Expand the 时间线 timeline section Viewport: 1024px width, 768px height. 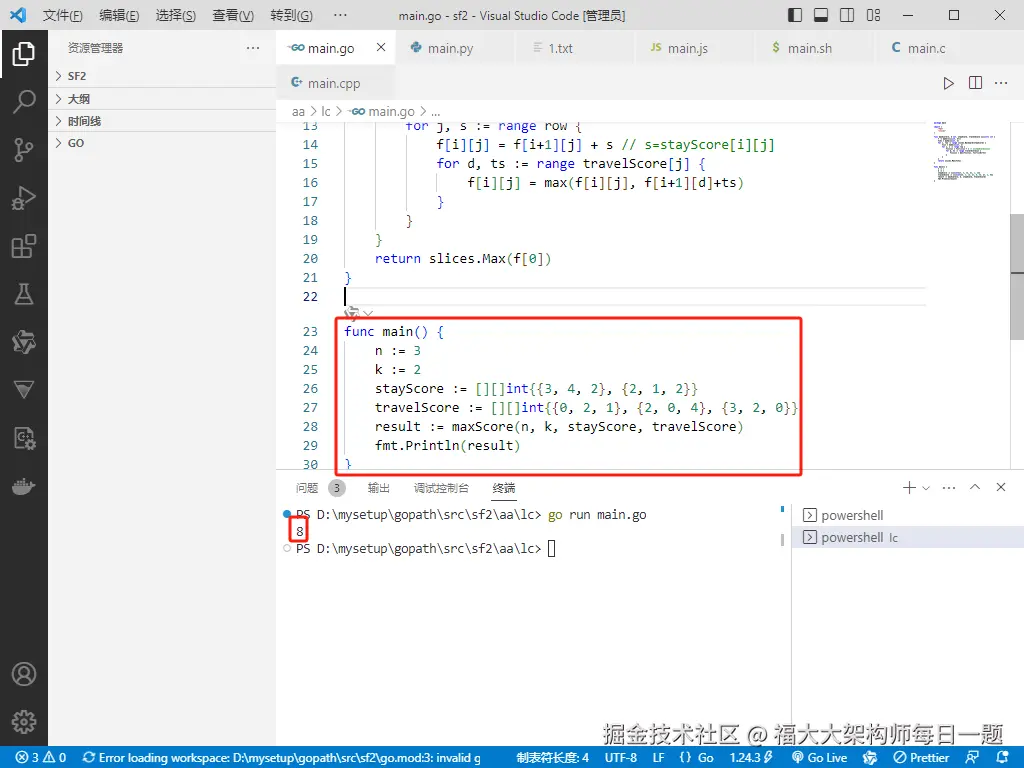coord(162,121)
